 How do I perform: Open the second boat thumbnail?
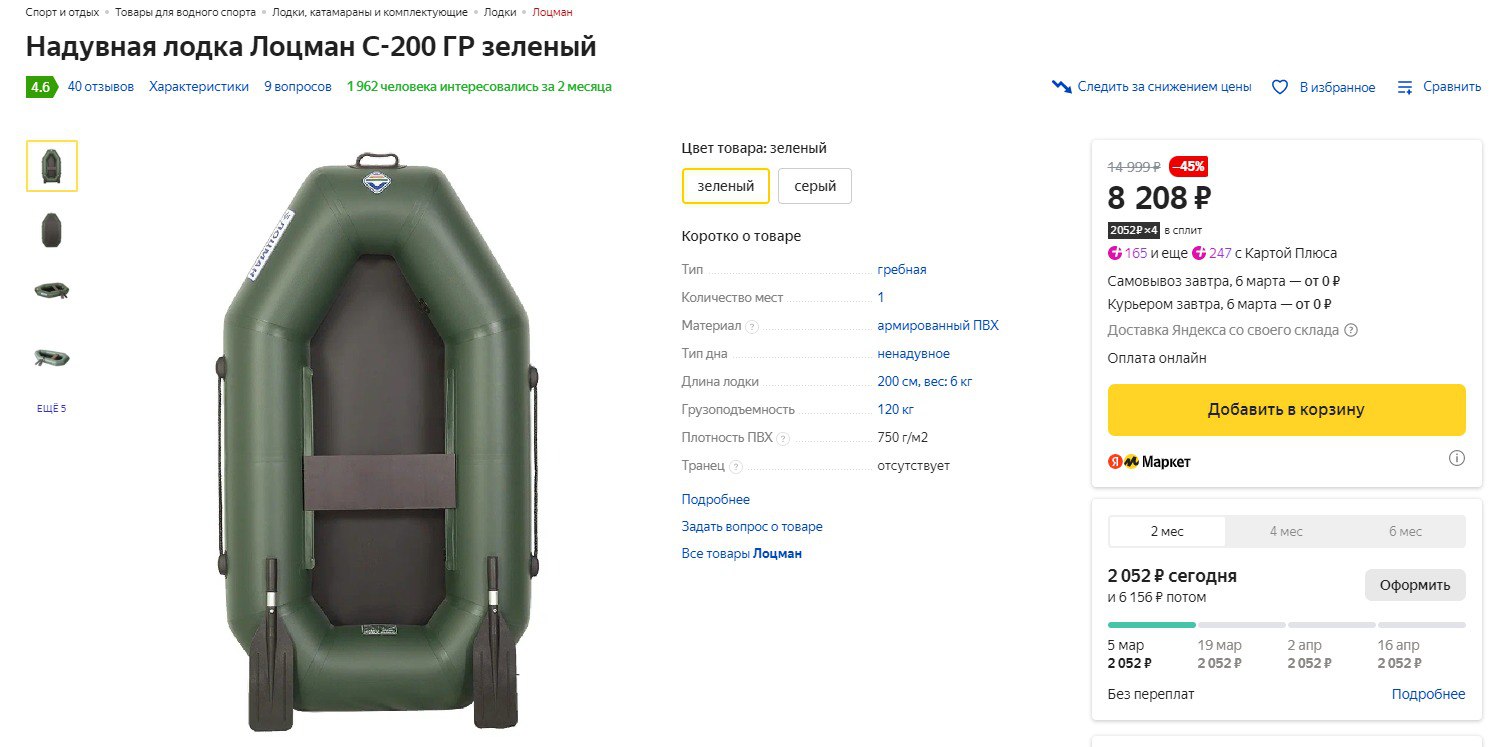(51, 230)
